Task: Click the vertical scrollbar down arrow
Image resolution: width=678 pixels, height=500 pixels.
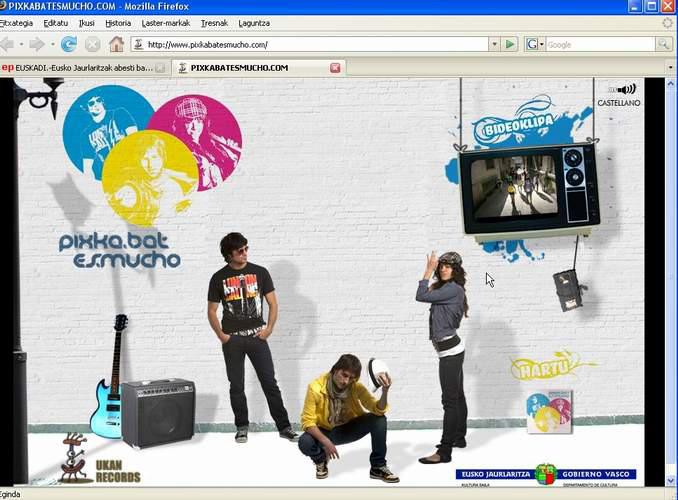Action: pos(671,480)
